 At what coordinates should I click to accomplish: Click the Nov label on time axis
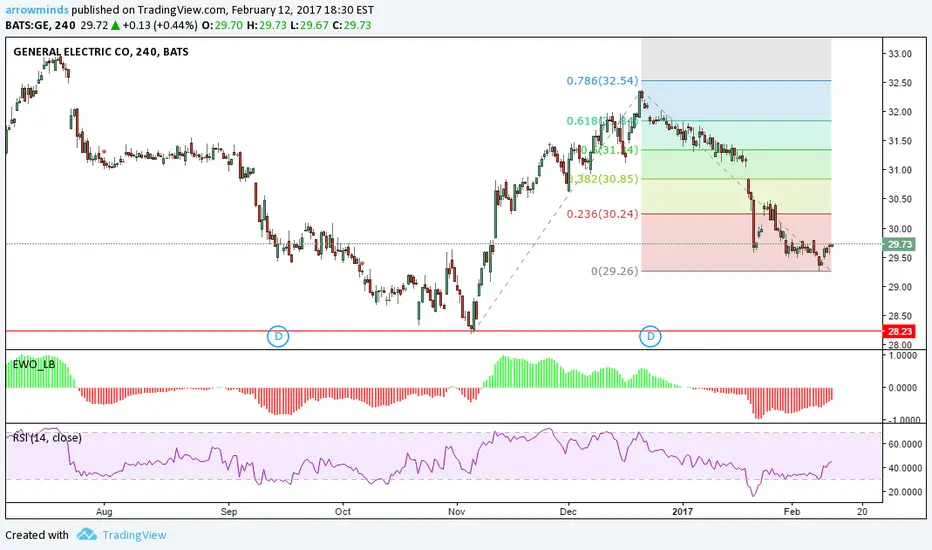pos(456,511)
